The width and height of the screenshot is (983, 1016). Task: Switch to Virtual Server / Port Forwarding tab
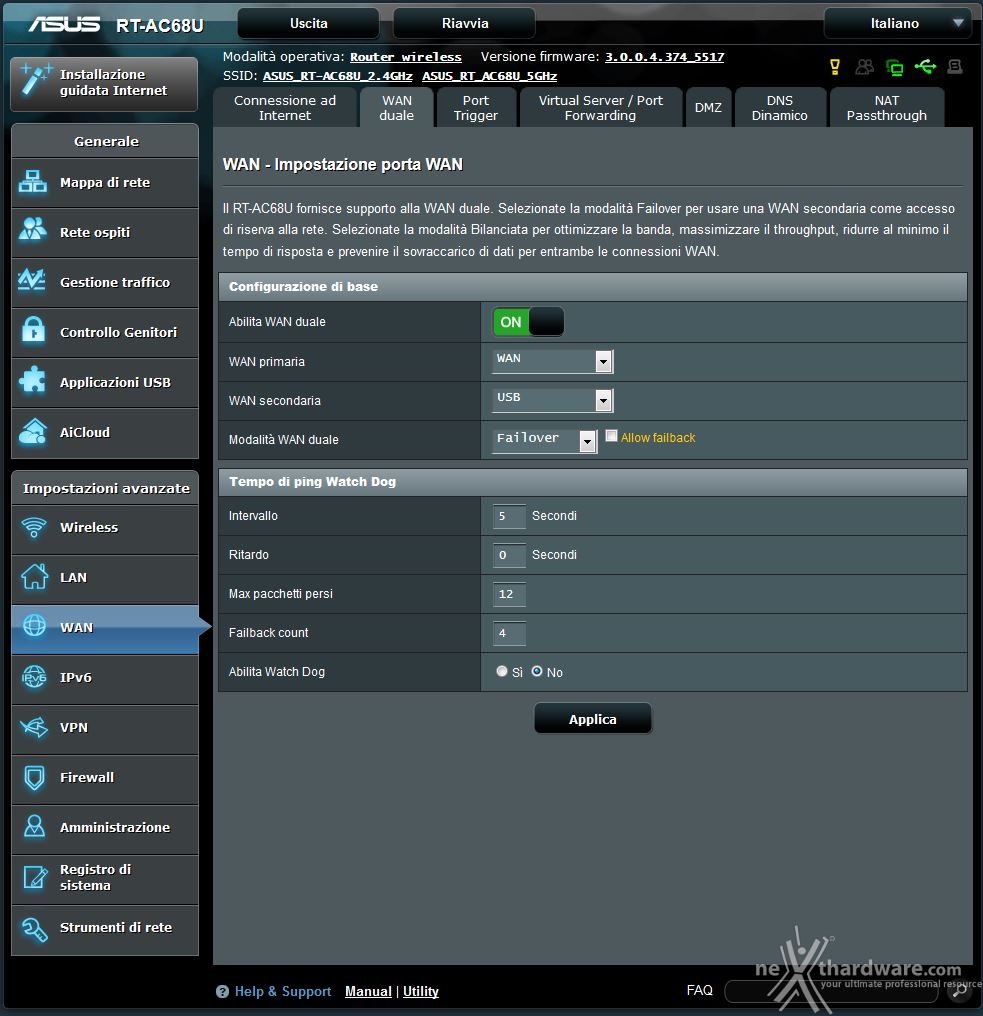(x=601, y=108)
